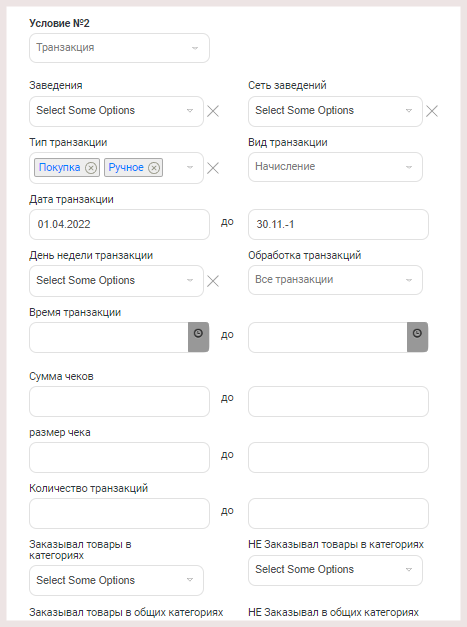Clear День недели транзакции with X icon
467x627 pixels.
(x=213, y=281)
